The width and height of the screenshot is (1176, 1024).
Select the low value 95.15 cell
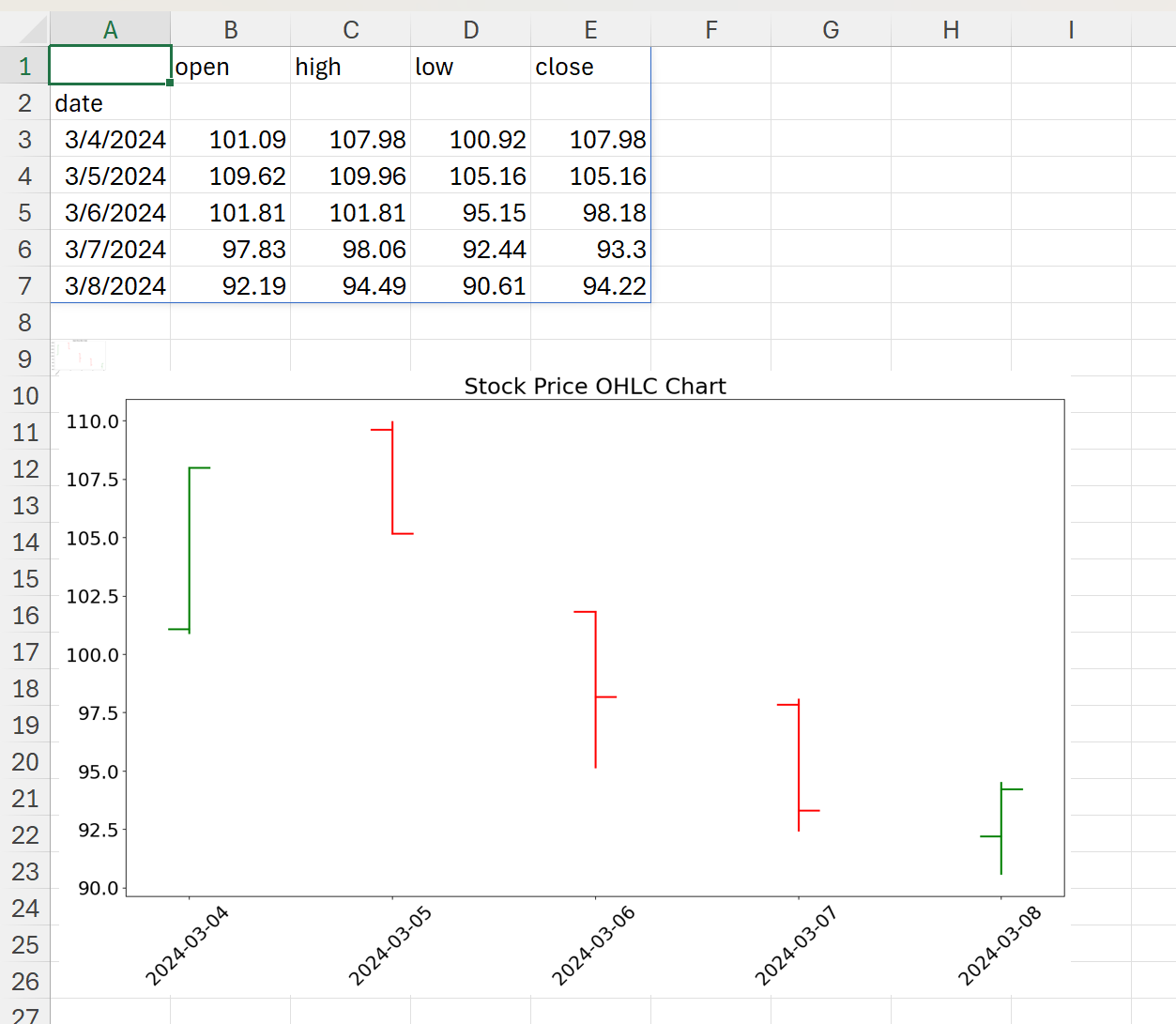click(x=470, y=213)
